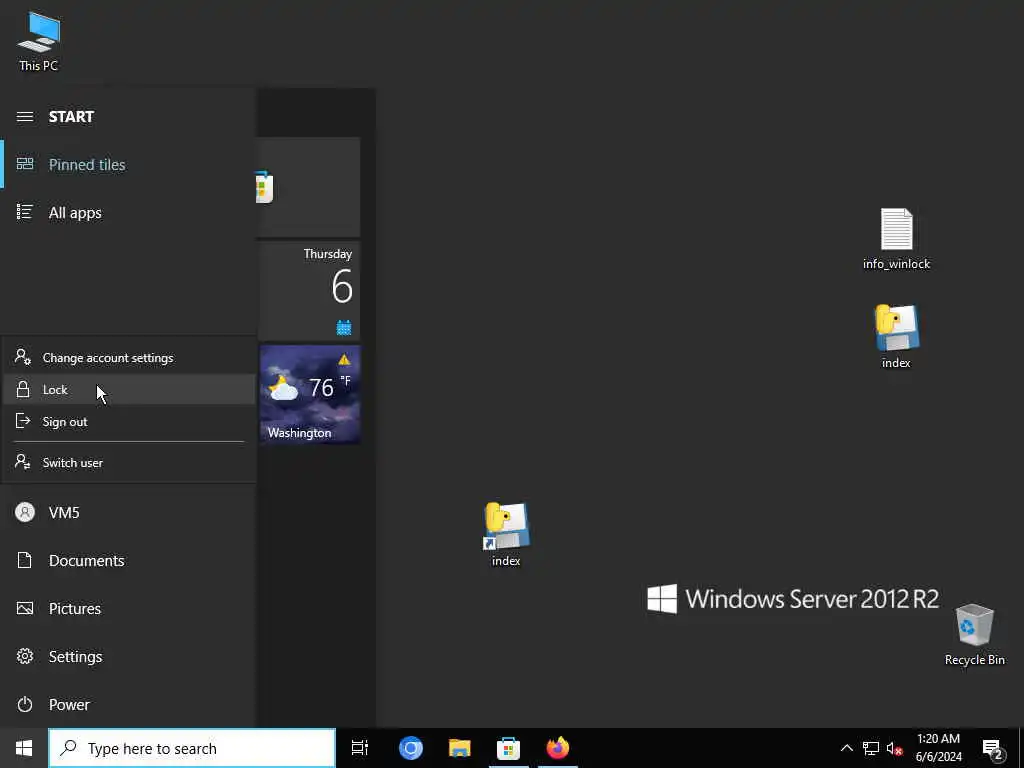The image size is (1024, 768).
Task: Lock the computer from account menu
Action: pyautogui.click(x=129, y=390)
